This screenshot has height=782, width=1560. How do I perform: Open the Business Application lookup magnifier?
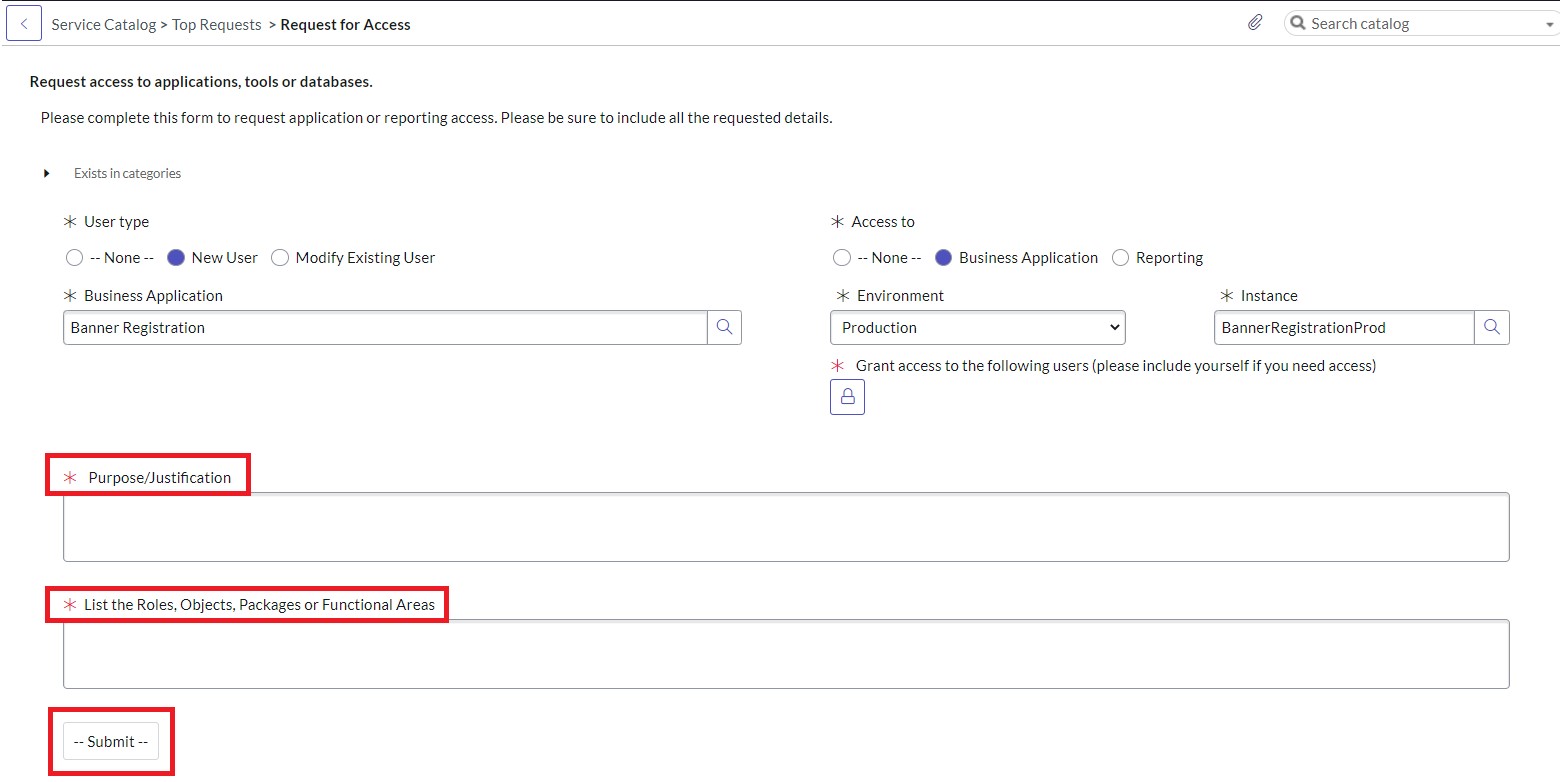tap(724, 327)
